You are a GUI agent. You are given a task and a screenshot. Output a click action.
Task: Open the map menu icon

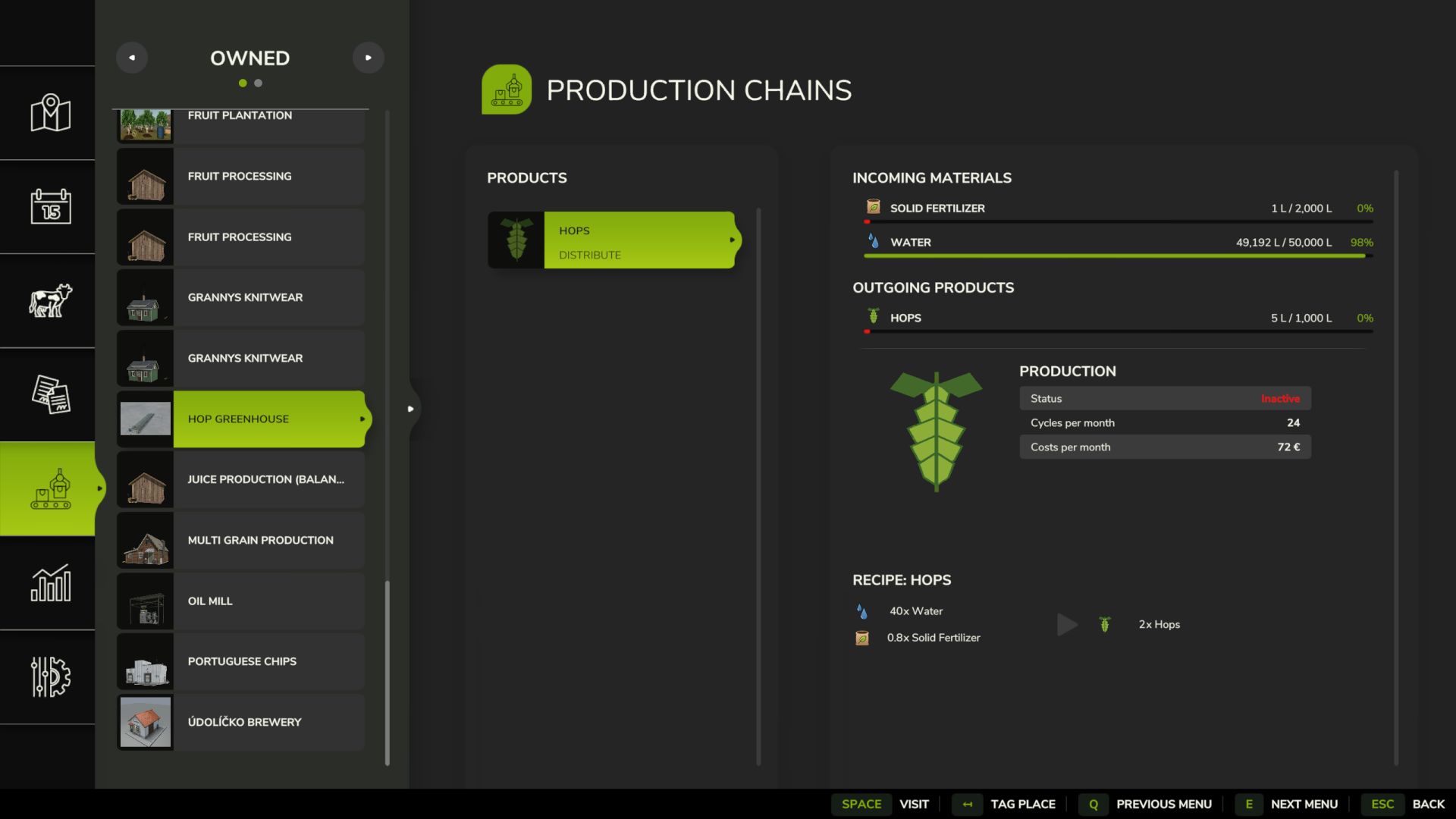pos(50,113)
